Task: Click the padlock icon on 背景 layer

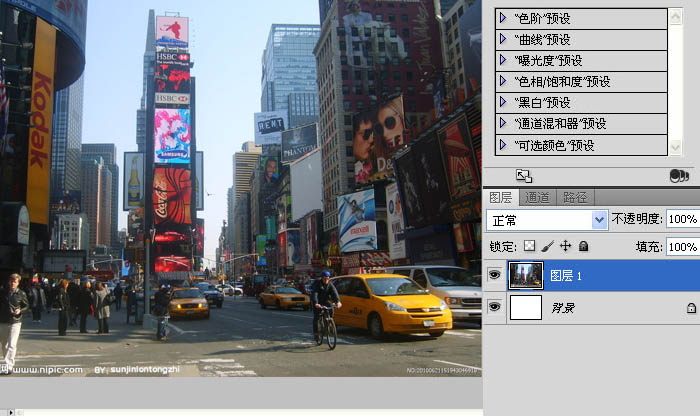Action: (691, 309)
